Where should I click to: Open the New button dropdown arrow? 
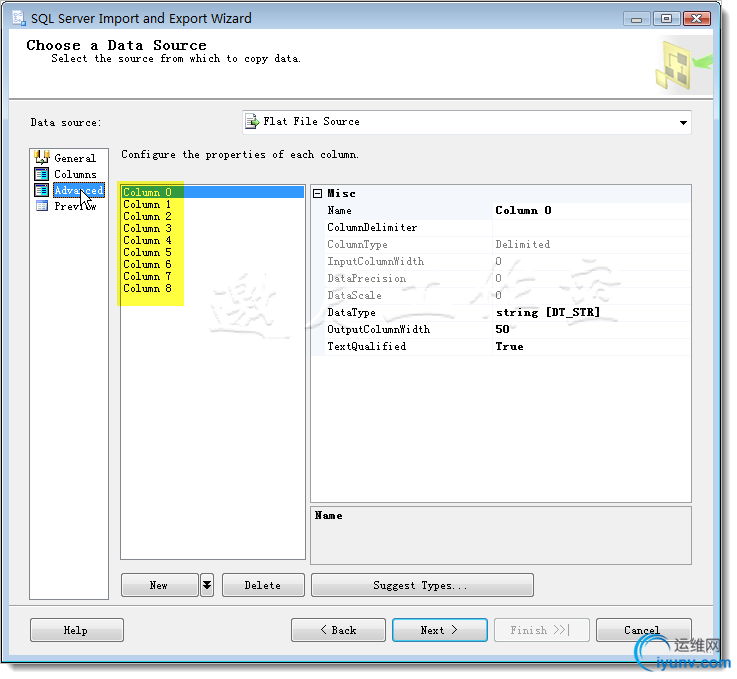point(207,585)
